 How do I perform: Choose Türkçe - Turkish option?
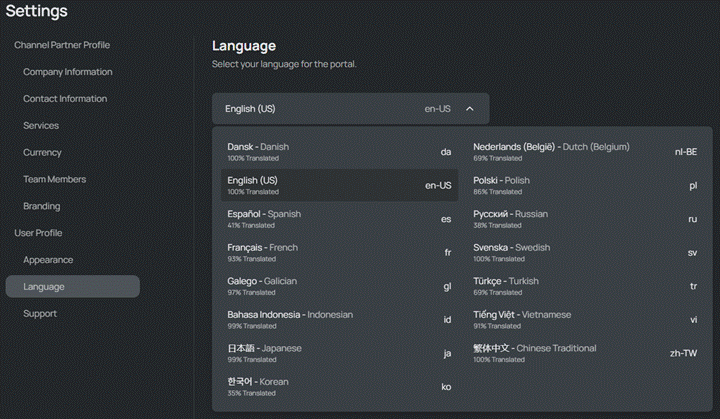point(585,286)
